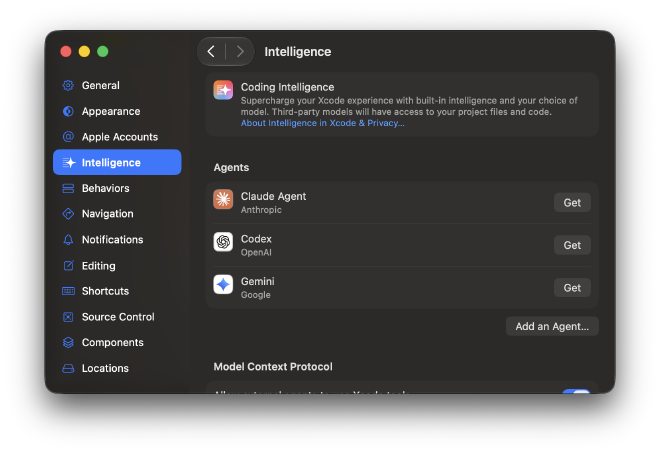Click the Coding Intelligence title text
The image size is (660, 453).
287,87
